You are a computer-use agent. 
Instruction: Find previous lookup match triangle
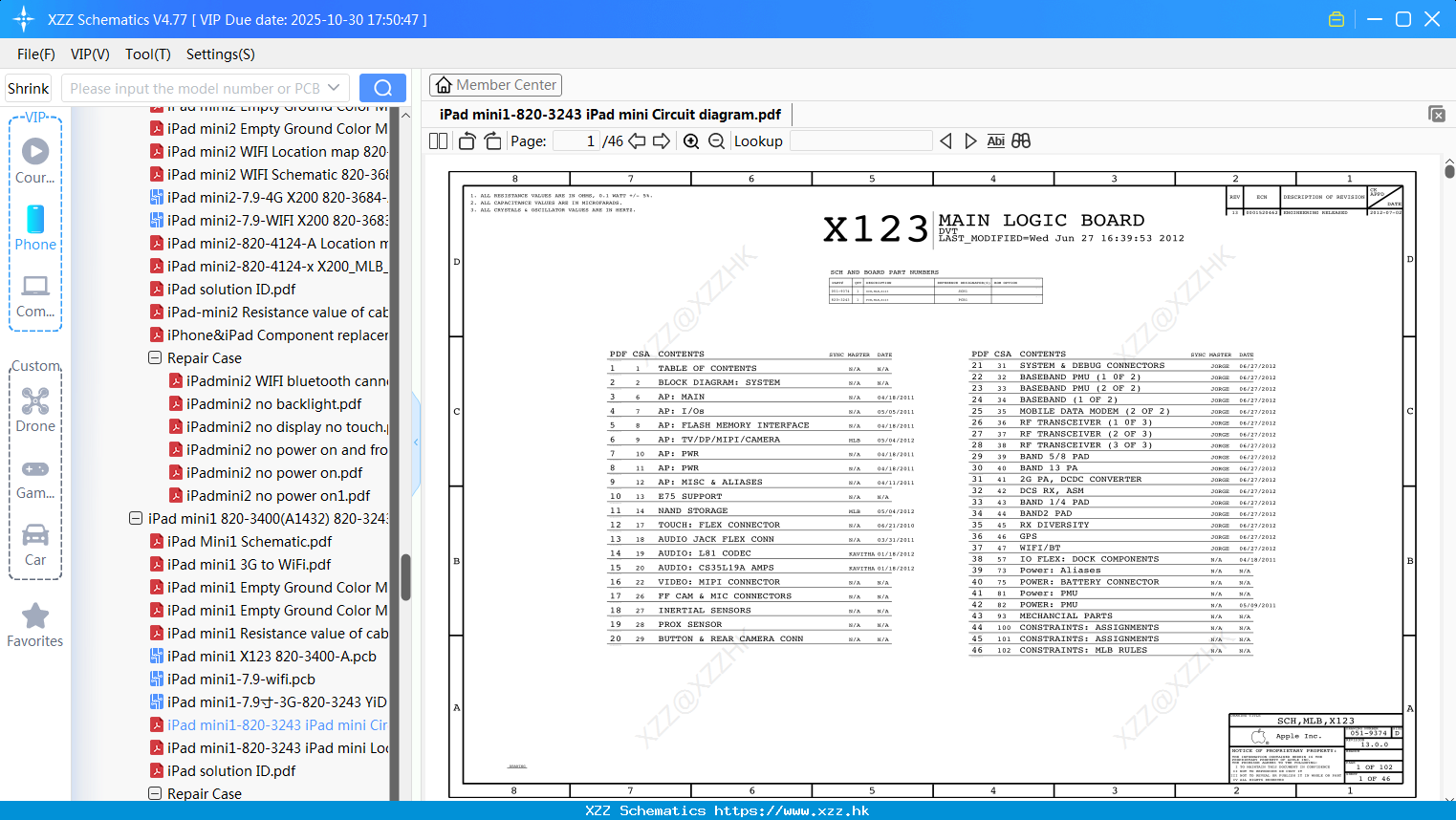(945, 140)
